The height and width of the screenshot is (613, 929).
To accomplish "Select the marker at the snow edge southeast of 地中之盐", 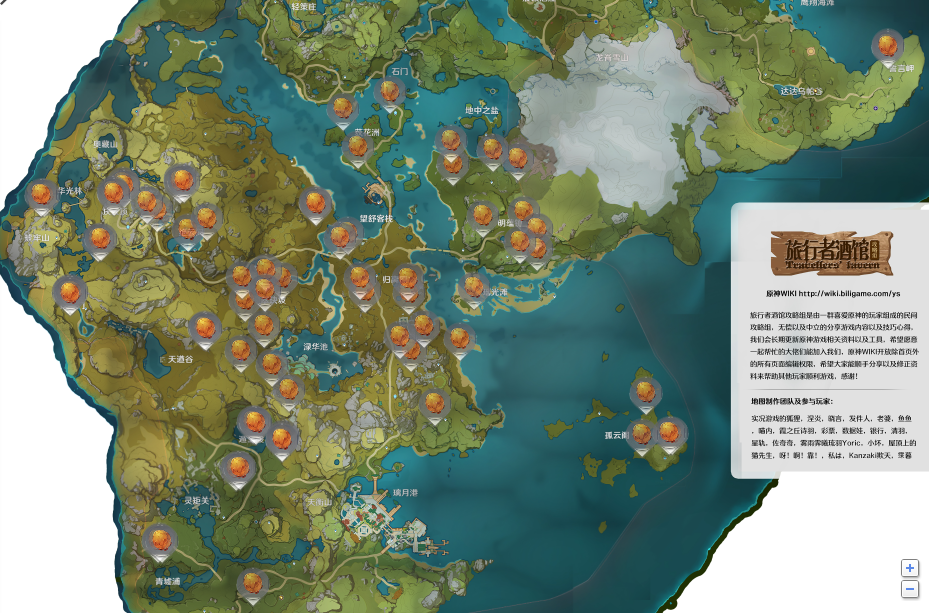I will 518,161.
